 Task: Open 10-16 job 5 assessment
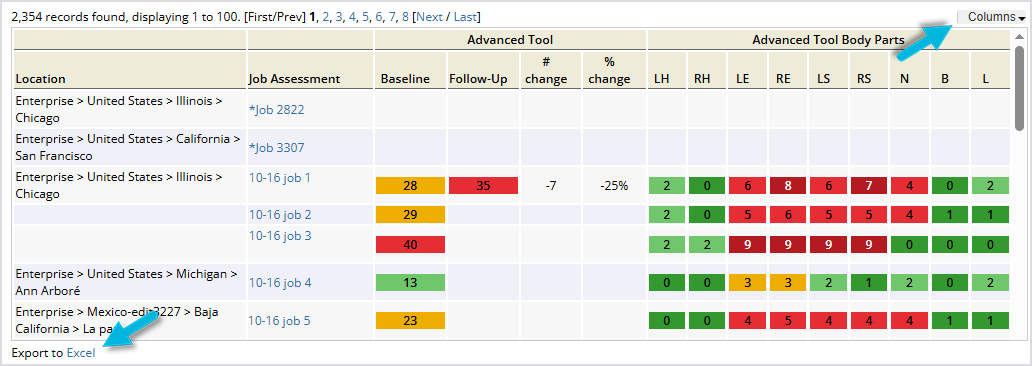click(279, 321)
